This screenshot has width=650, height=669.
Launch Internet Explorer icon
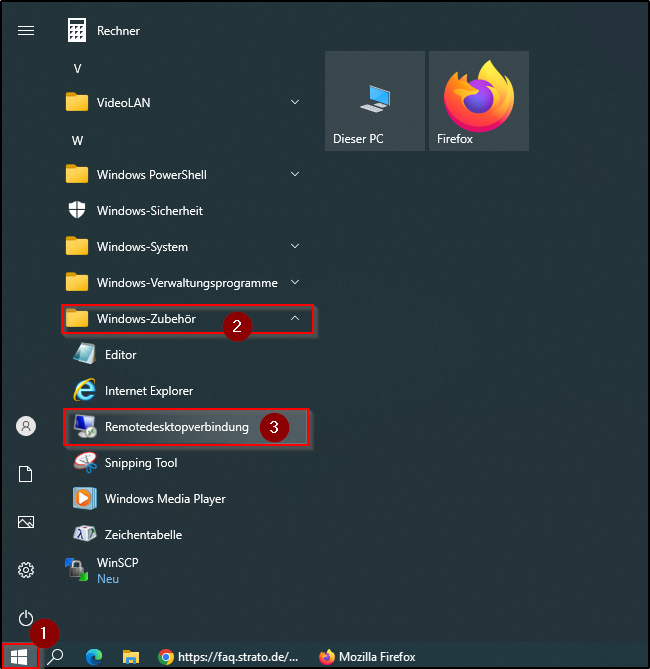point(85,390)
